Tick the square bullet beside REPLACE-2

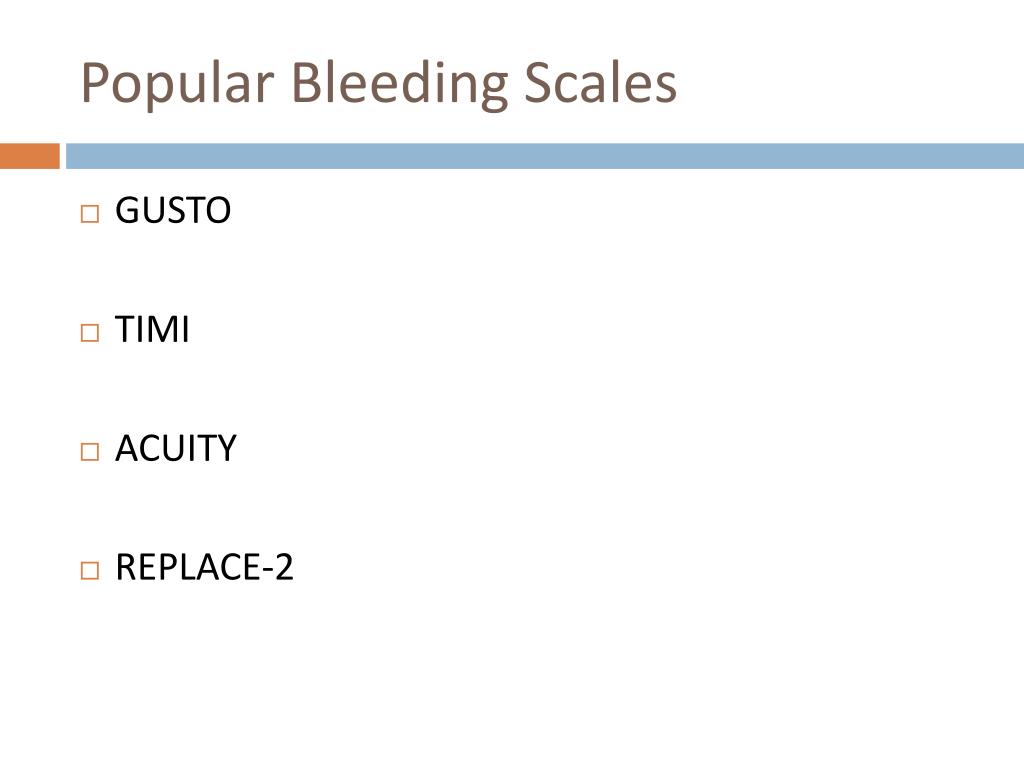click(90, 570)
